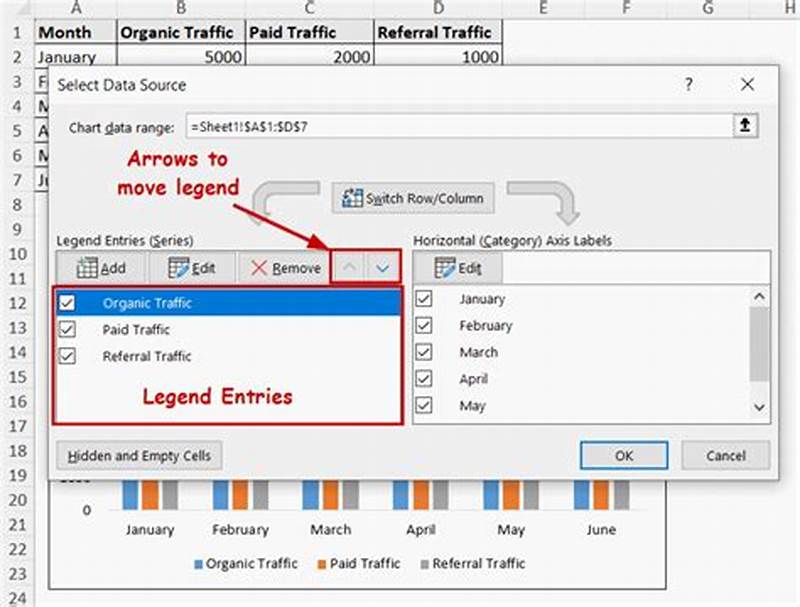The height and width of the screenshot is (607, 800).
Task: Click the Remove series icon
Action: click(257, 267)
